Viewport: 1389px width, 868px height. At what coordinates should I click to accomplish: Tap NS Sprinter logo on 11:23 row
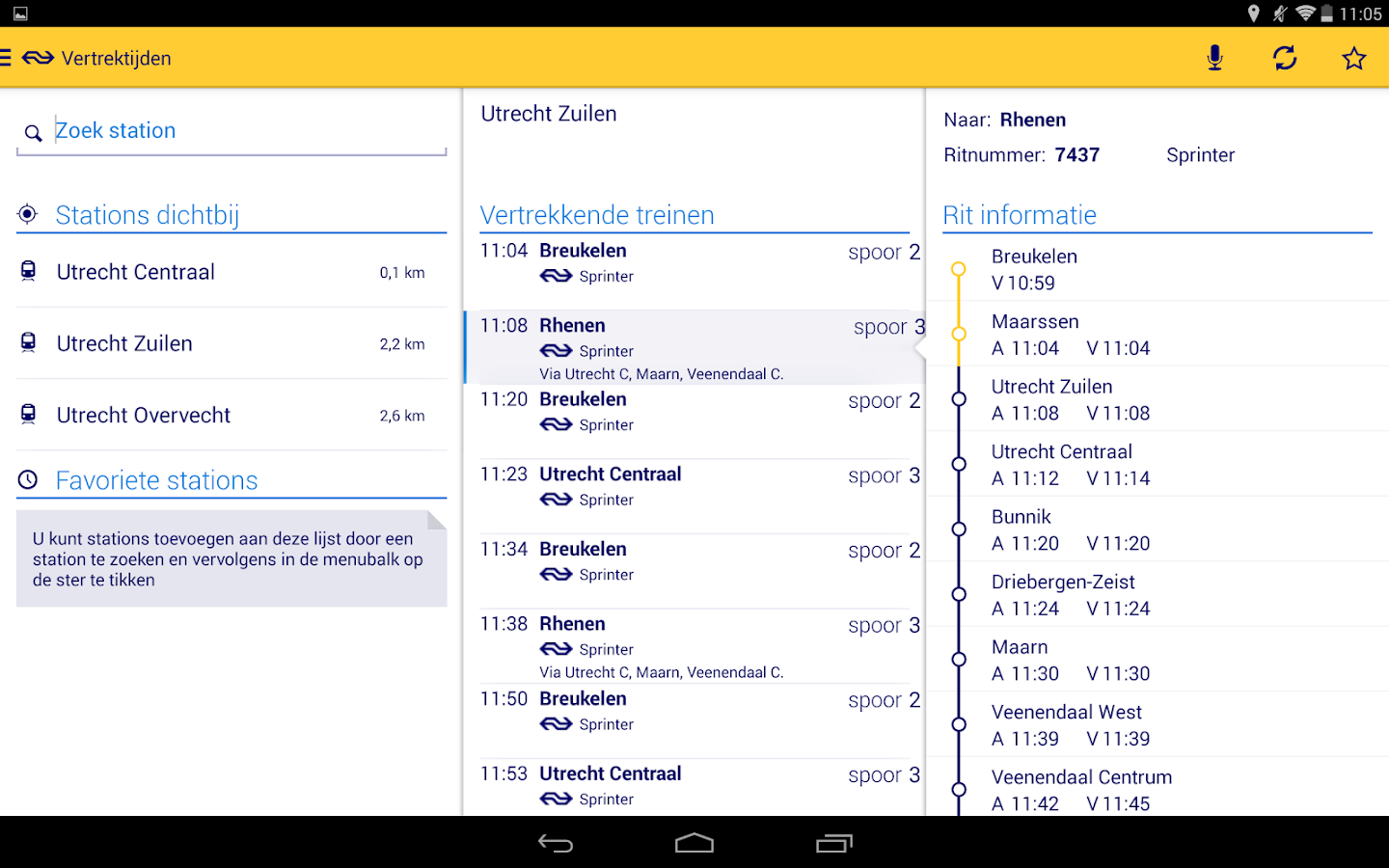(556, 500)
